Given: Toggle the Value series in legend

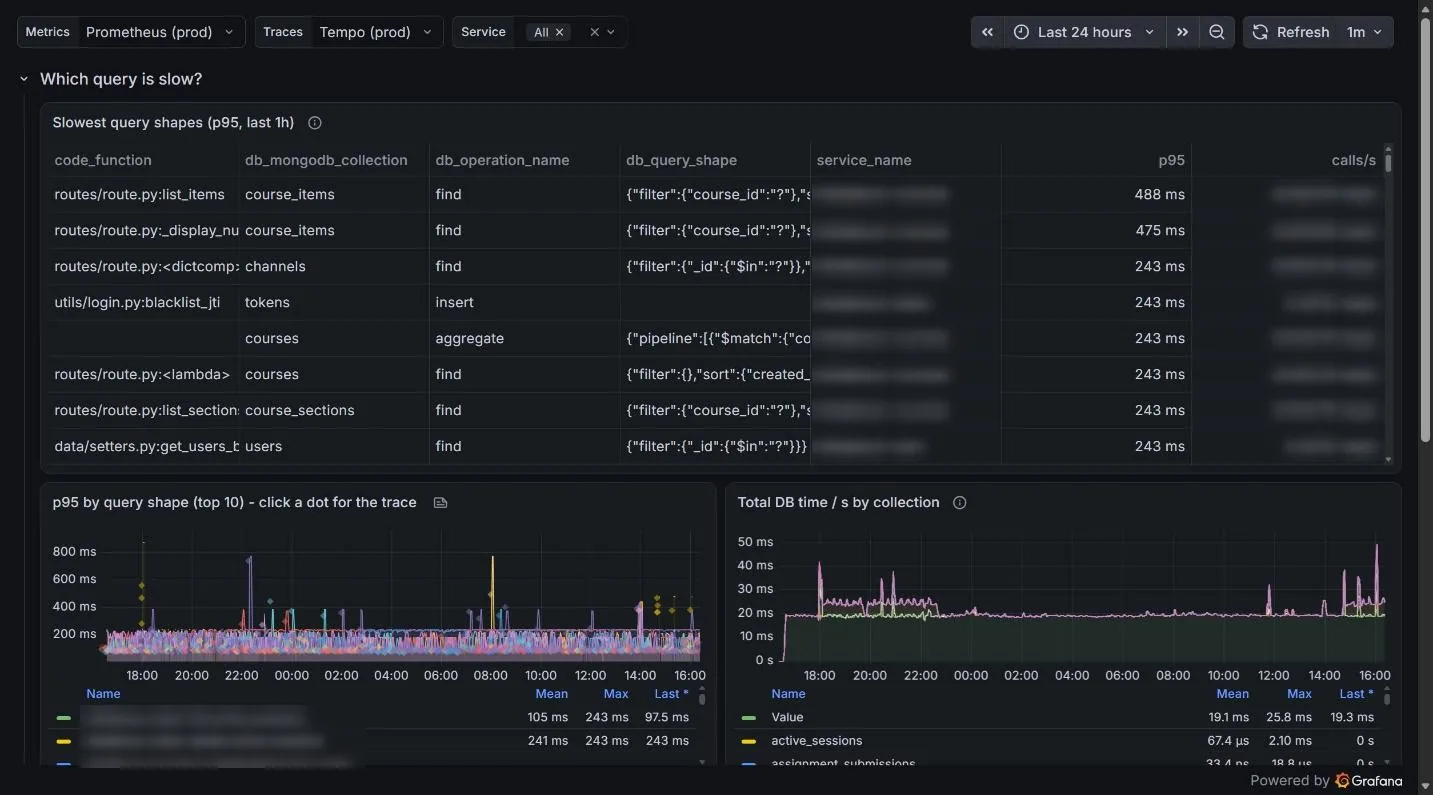Looking at the screenshot, I should [787, 717].
